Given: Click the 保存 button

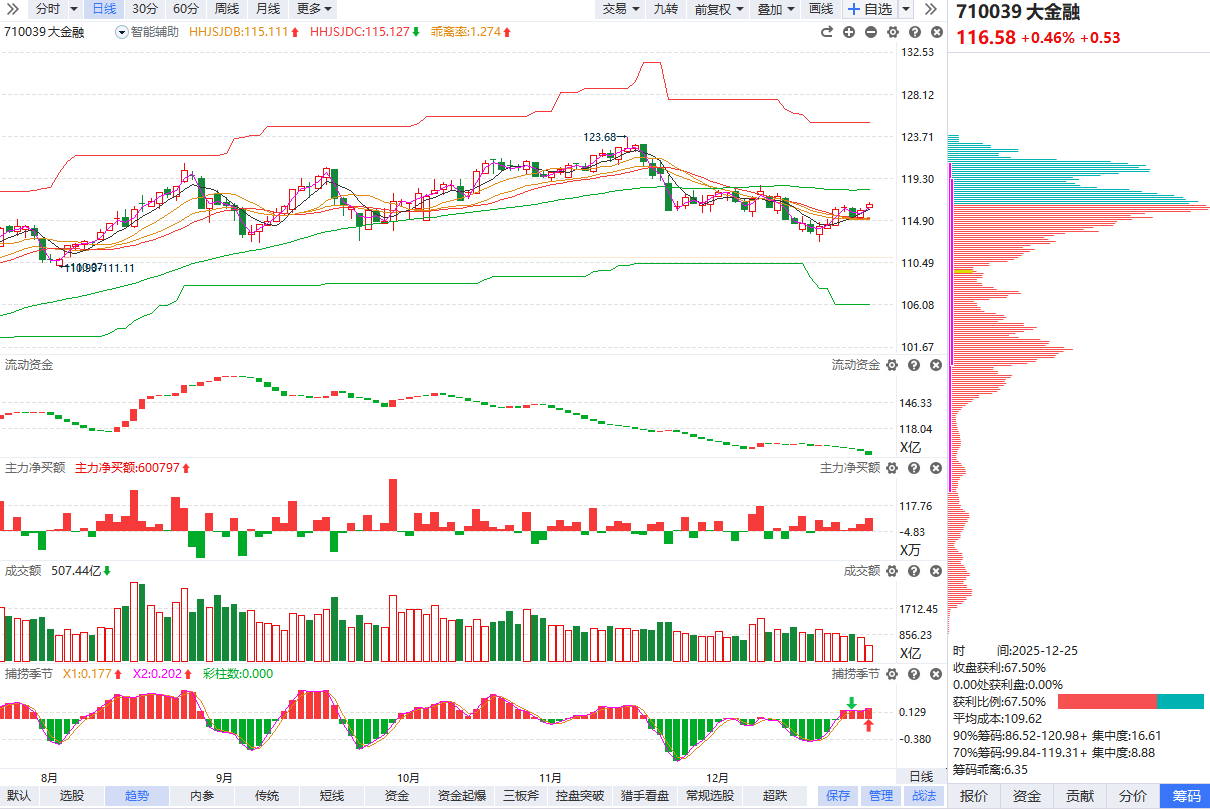Looking at the screenshot, I should click(x=838, y=796).
